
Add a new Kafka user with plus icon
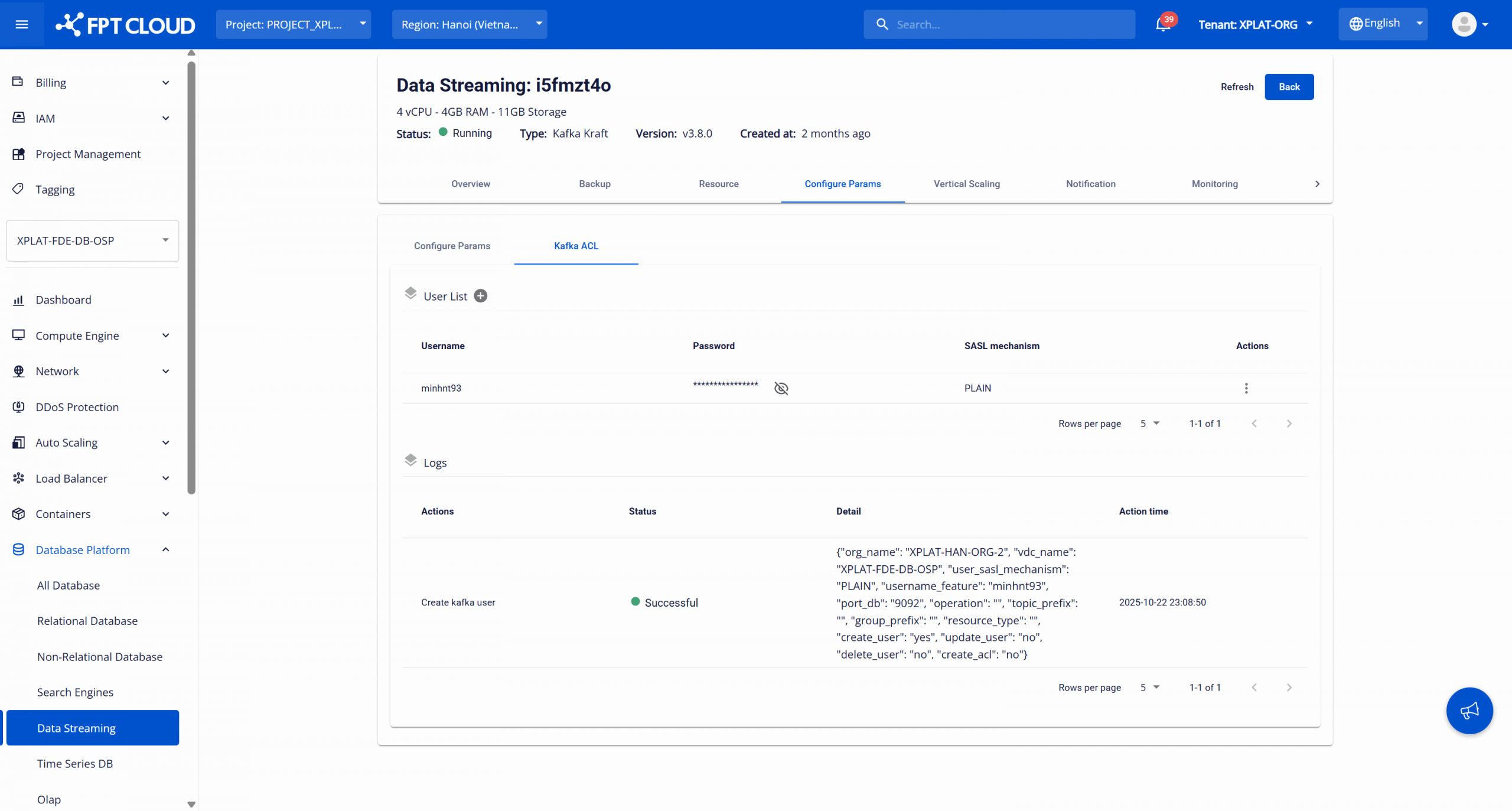point(481,296)
